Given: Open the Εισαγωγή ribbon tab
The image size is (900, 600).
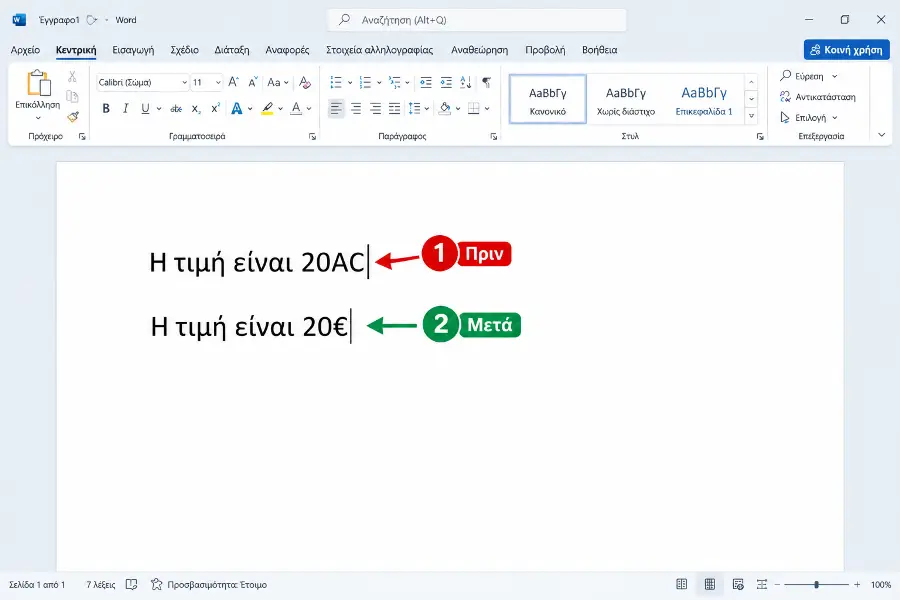Looking at the screenshot, I should (x=133, y=50).
